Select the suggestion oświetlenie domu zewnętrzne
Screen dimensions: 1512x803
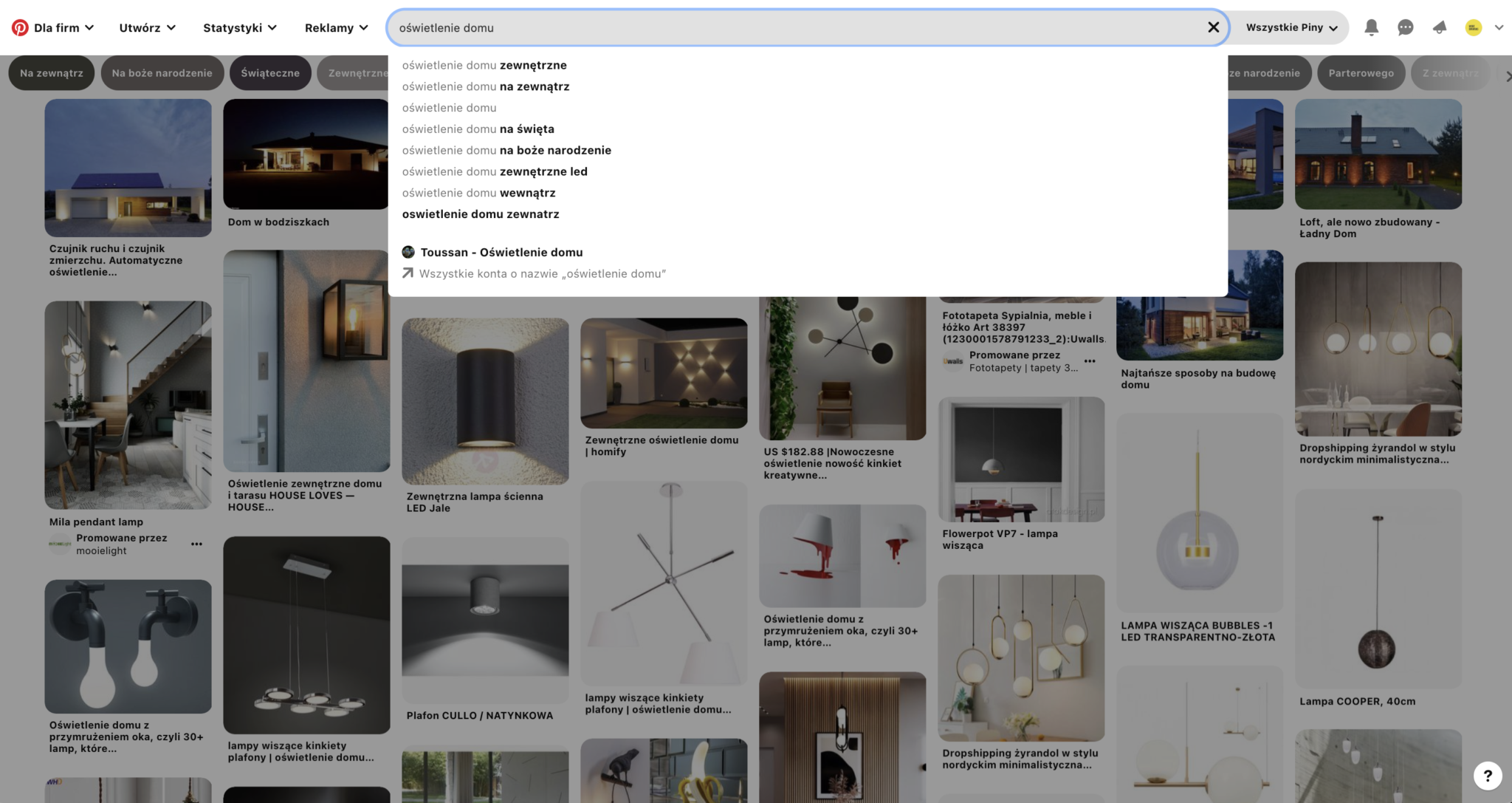pyautogui.click(x=484, y=65)
